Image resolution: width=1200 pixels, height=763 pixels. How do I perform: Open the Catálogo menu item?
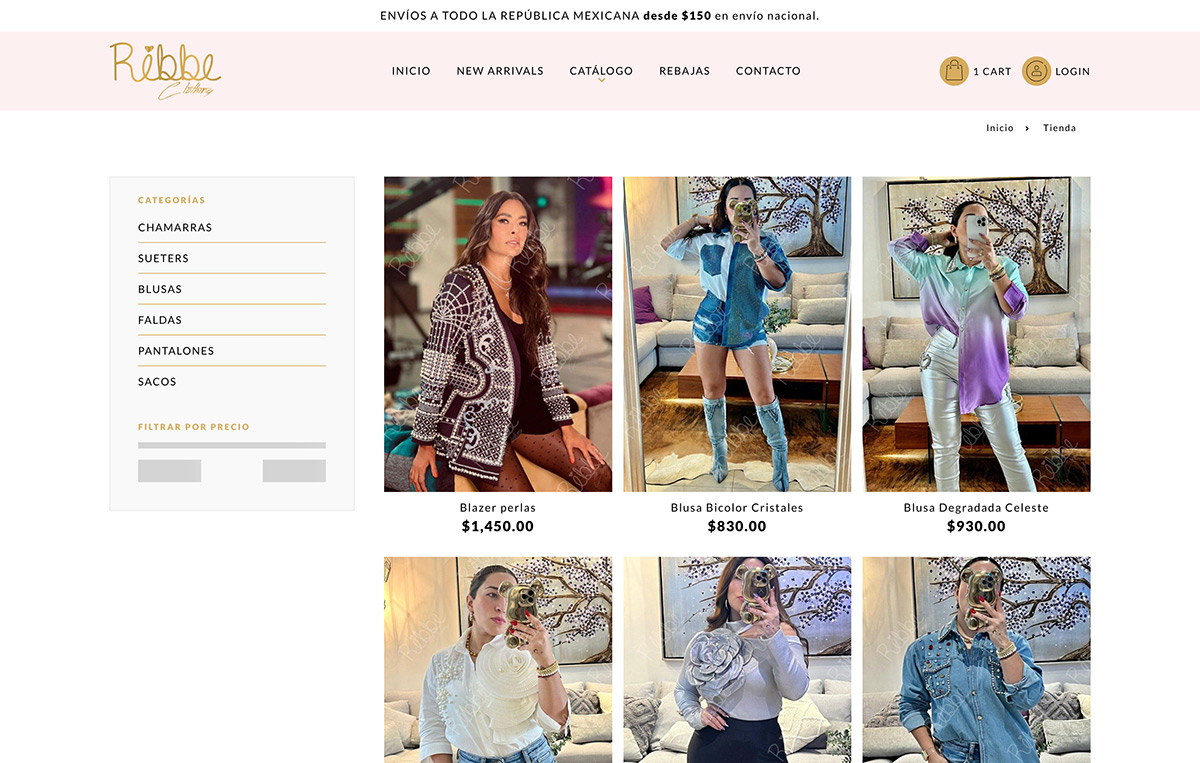[601, 71]
